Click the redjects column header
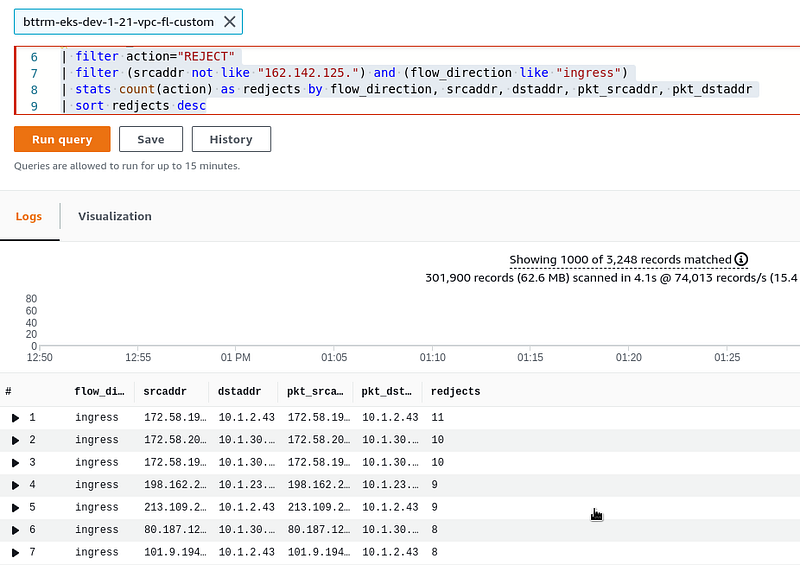This screenshot has width=800, height=565. [x=456, y=391]
